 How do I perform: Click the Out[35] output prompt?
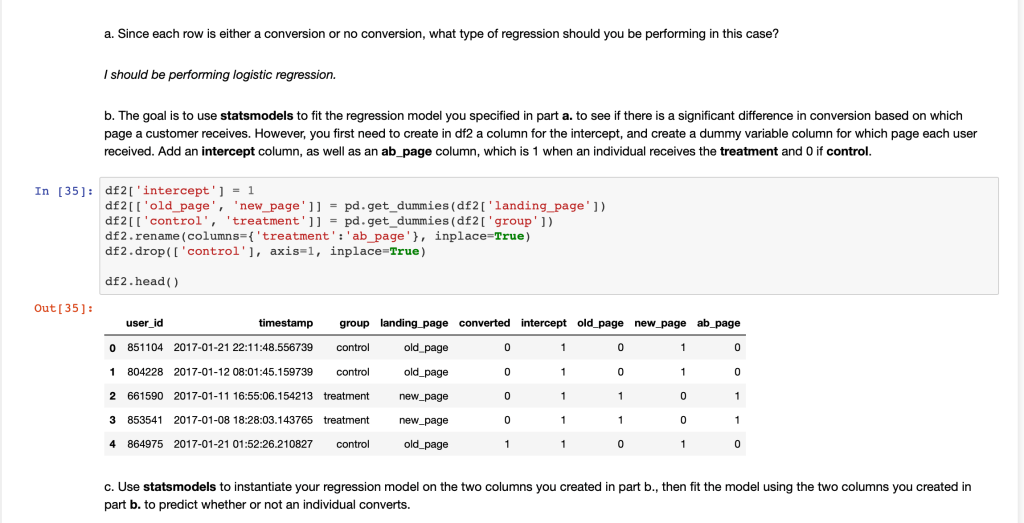pyautogui.click(x=64, y=308)
